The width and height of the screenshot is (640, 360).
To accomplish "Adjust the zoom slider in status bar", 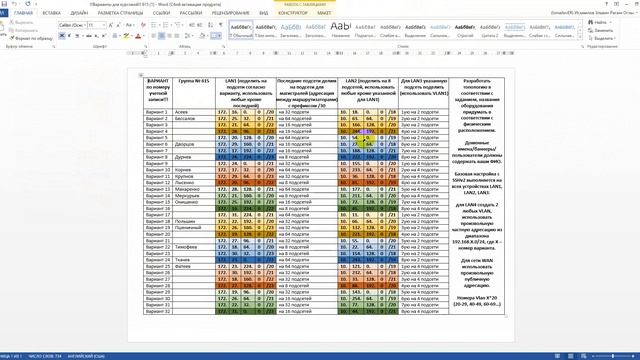I will pos(613,356).
